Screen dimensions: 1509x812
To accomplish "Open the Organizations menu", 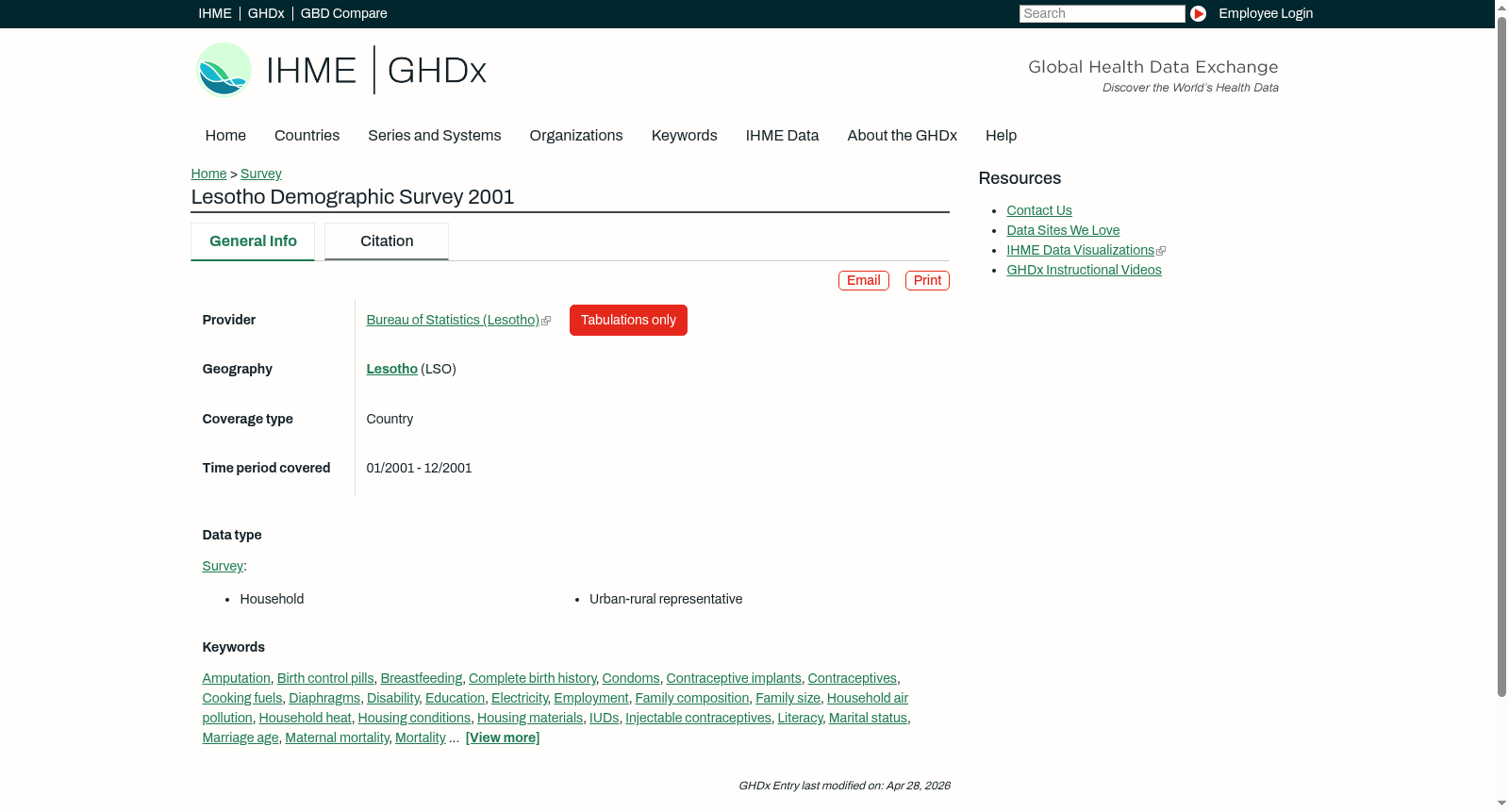I will (576, 136).
